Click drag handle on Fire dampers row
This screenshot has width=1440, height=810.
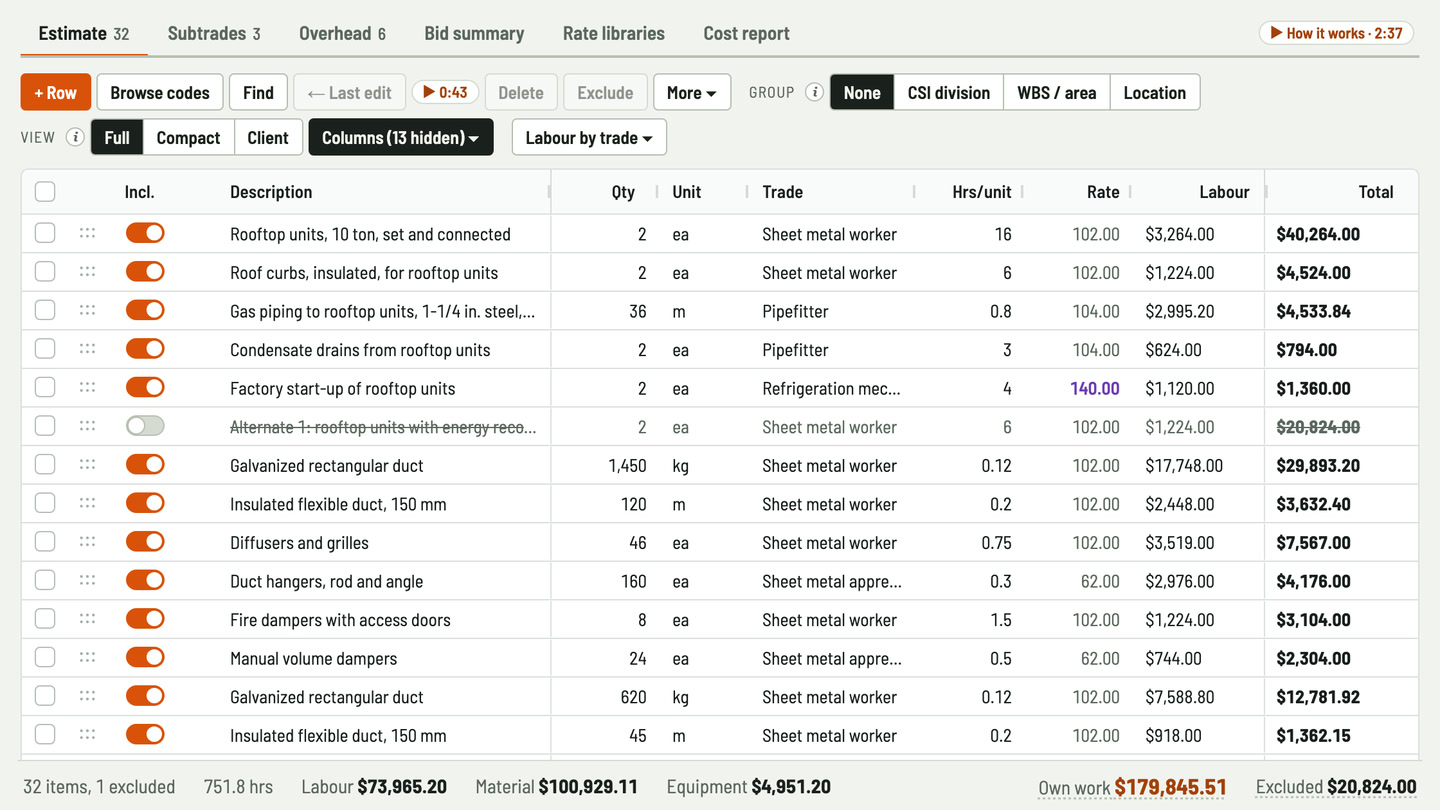(x=87, y=619)
